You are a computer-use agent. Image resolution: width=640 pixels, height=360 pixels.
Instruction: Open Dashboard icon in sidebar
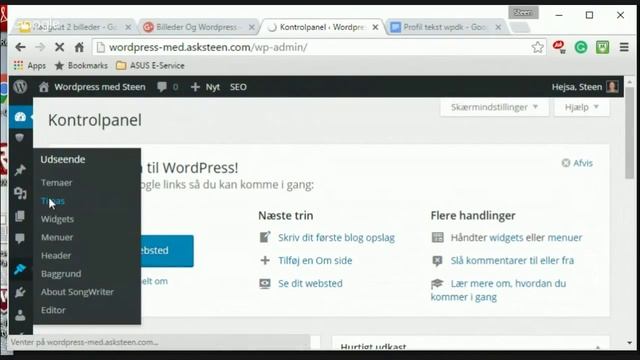click(20, 117)
